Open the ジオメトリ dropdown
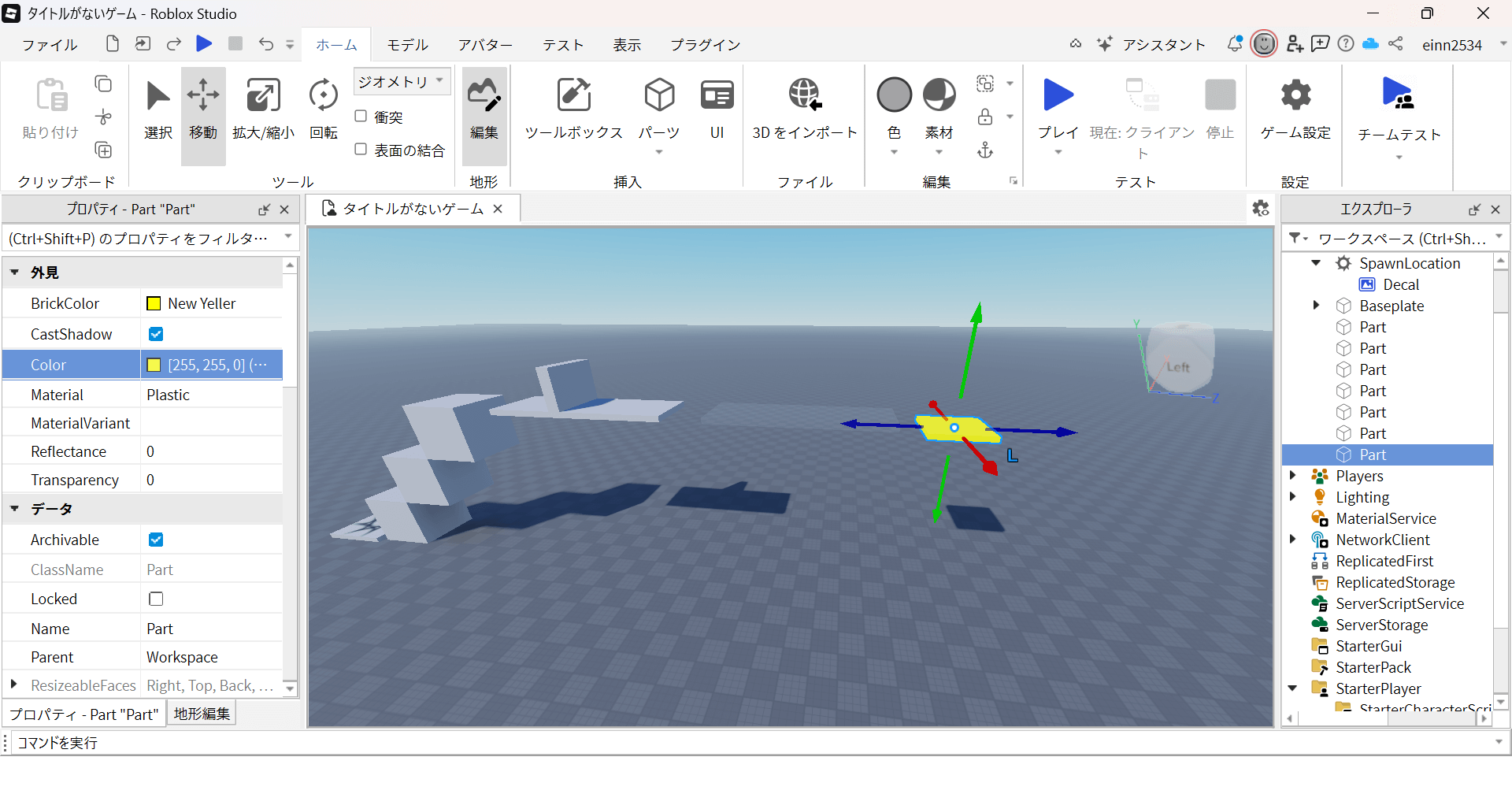 (x=402, y=82)
